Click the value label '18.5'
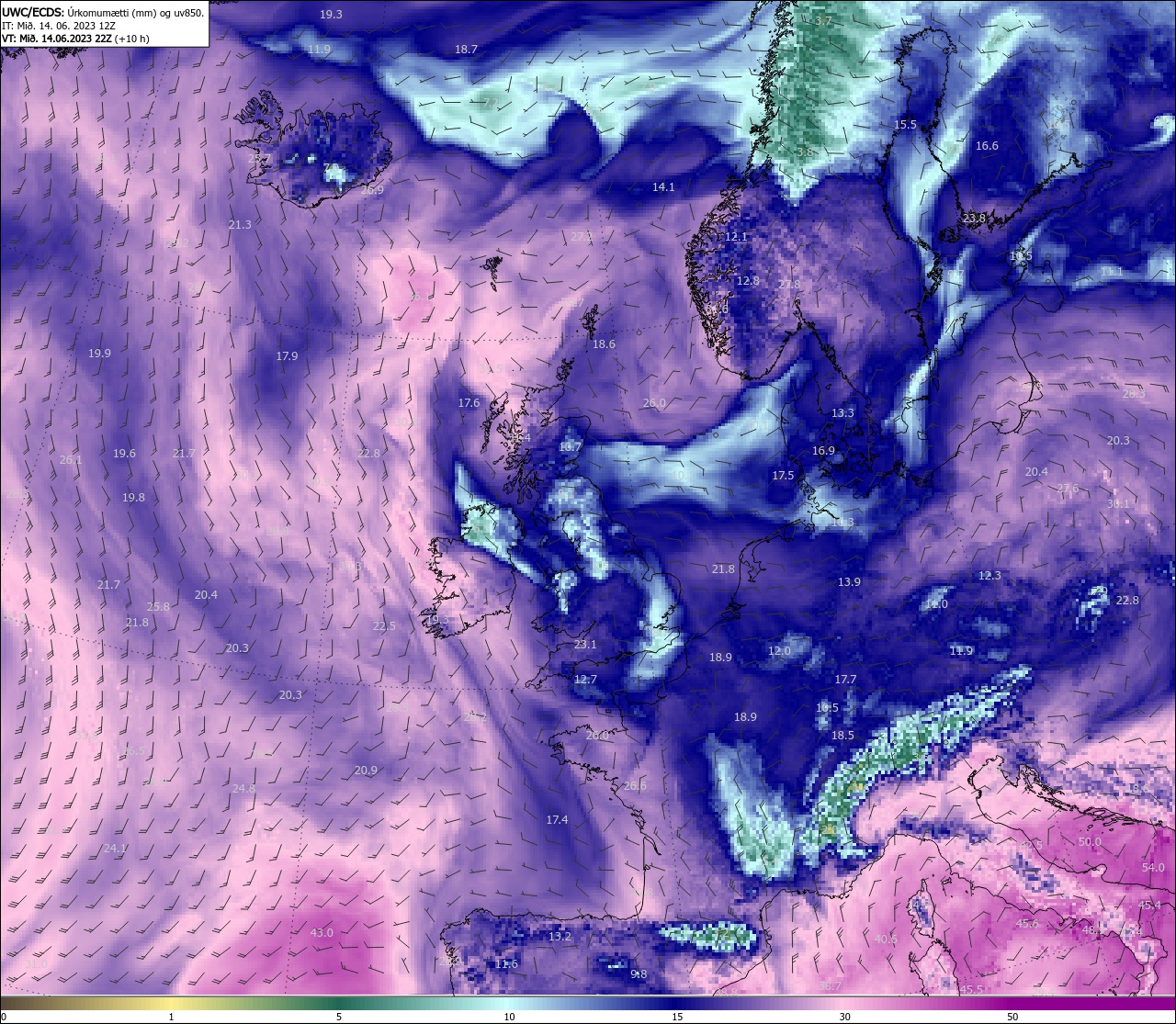 (x=842, y=736)
